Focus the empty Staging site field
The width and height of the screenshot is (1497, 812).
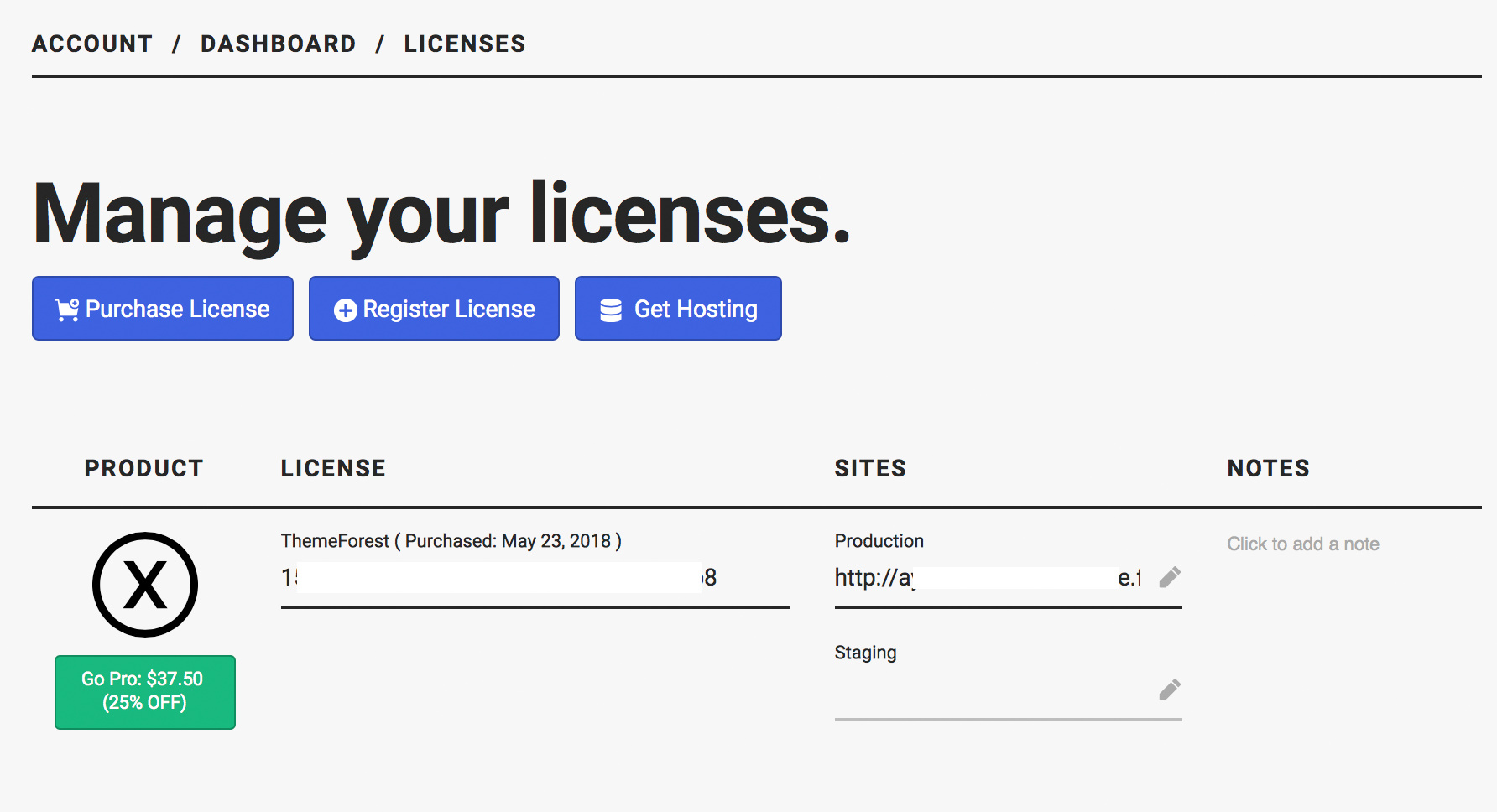990,692
